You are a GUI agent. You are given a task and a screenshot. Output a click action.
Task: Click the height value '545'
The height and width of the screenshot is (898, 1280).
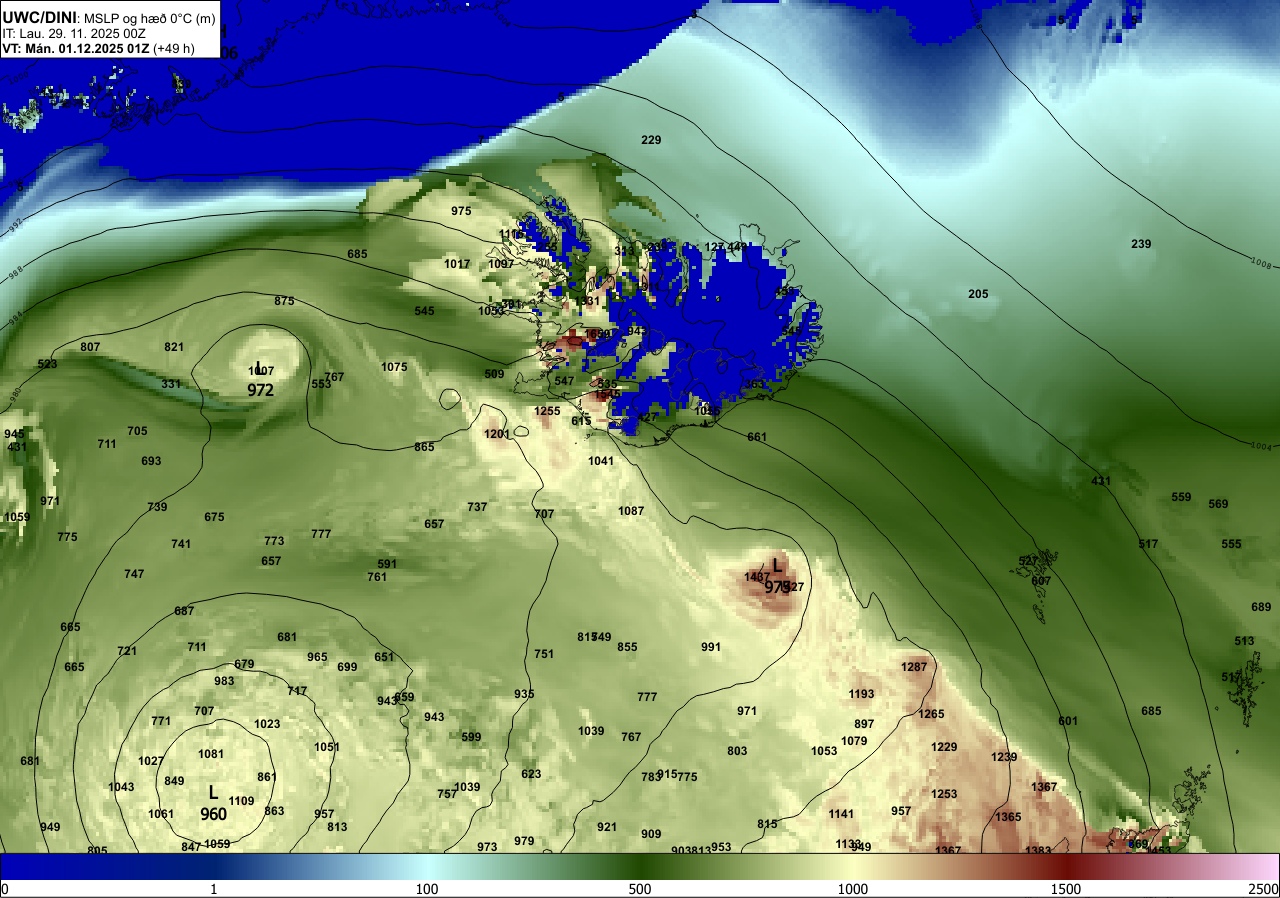click(x=424, y=311)
